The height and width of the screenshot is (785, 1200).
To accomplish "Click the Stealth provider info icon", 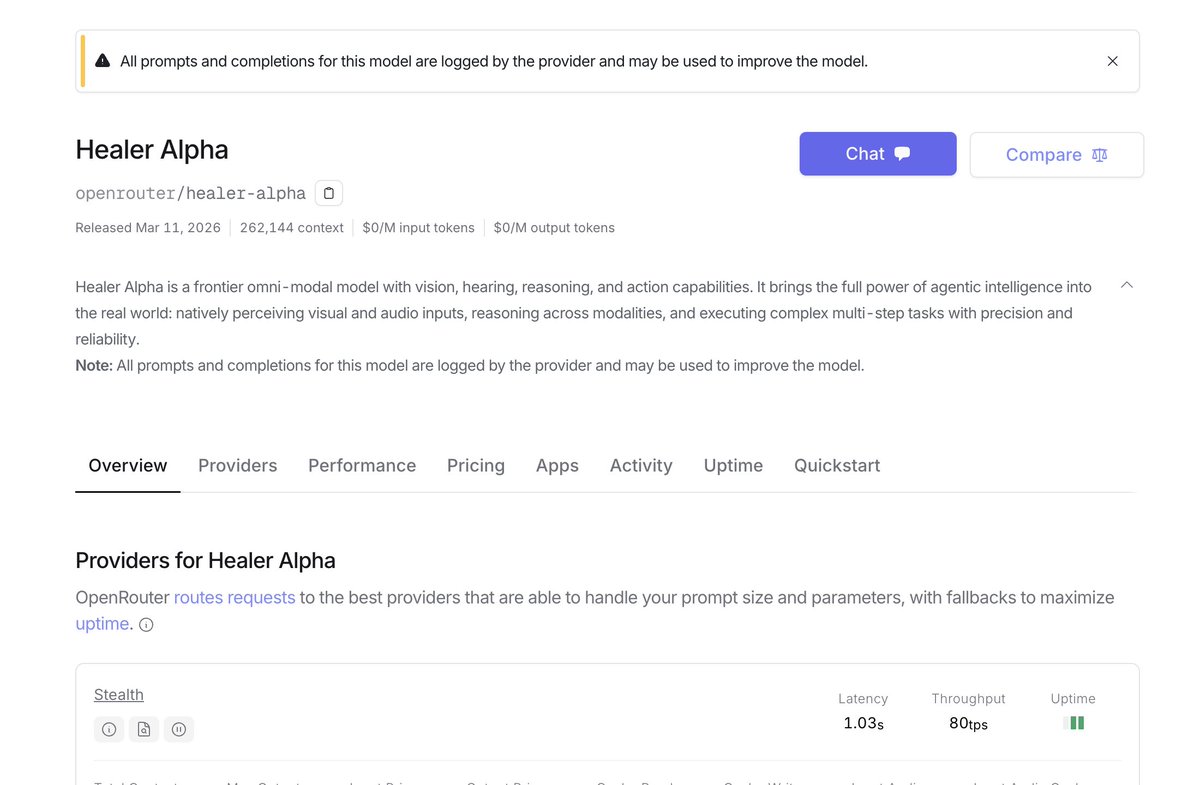I will 109,729.
